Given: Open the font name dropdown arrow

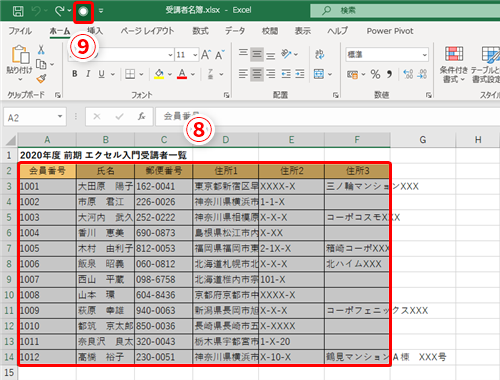Looking at the screenshot, I should coord(170,55).
